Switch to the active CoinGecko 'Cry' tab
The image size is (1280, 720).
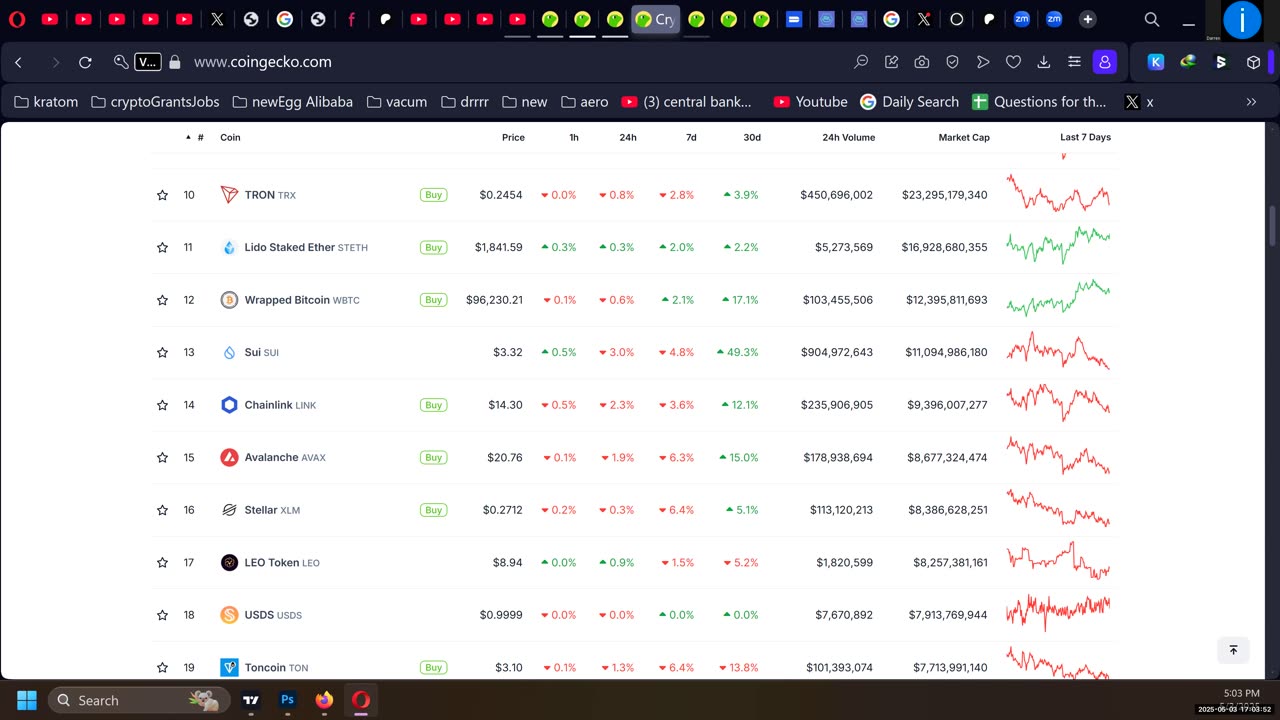(x=655, y=19)
